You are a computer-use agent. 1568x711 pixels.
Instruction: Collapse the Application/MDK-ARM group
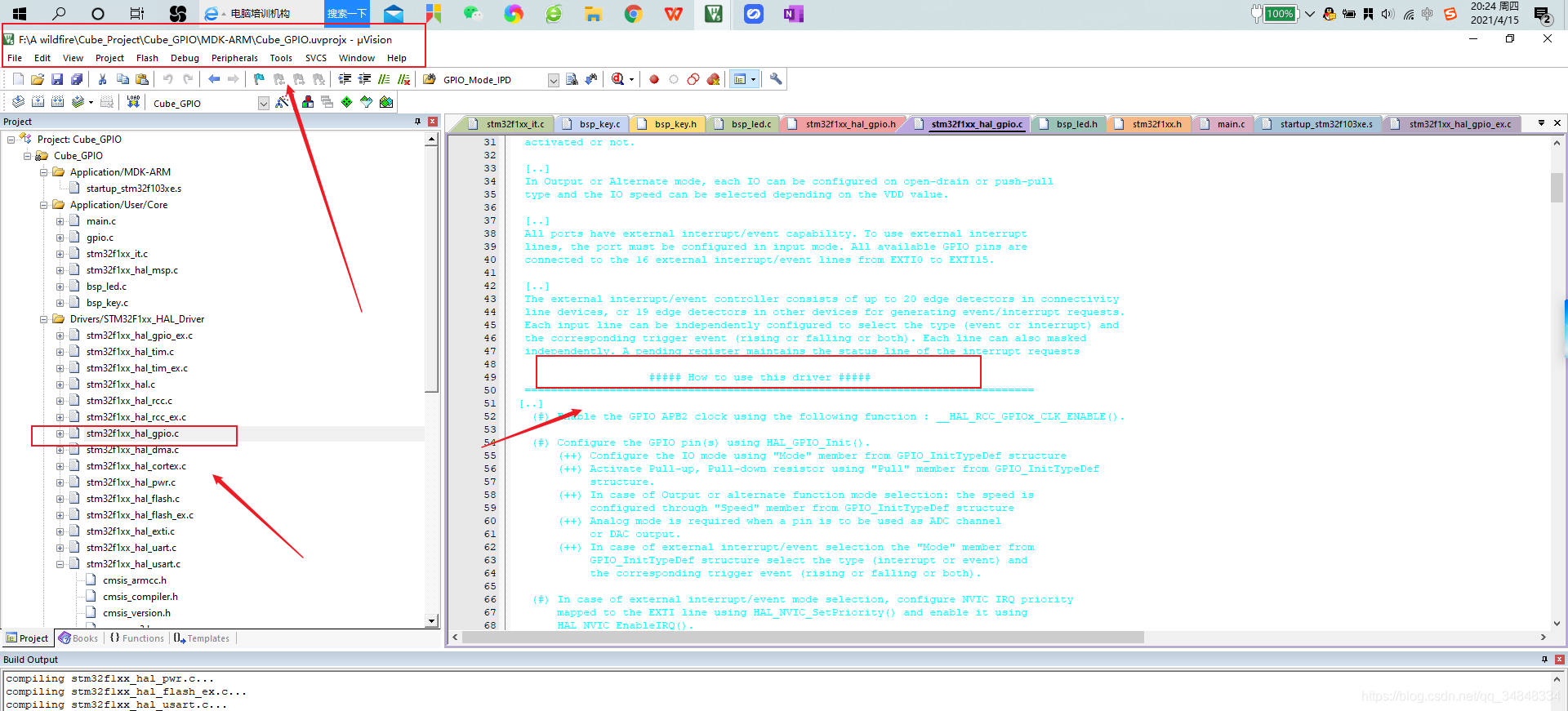tap(44, 172)
